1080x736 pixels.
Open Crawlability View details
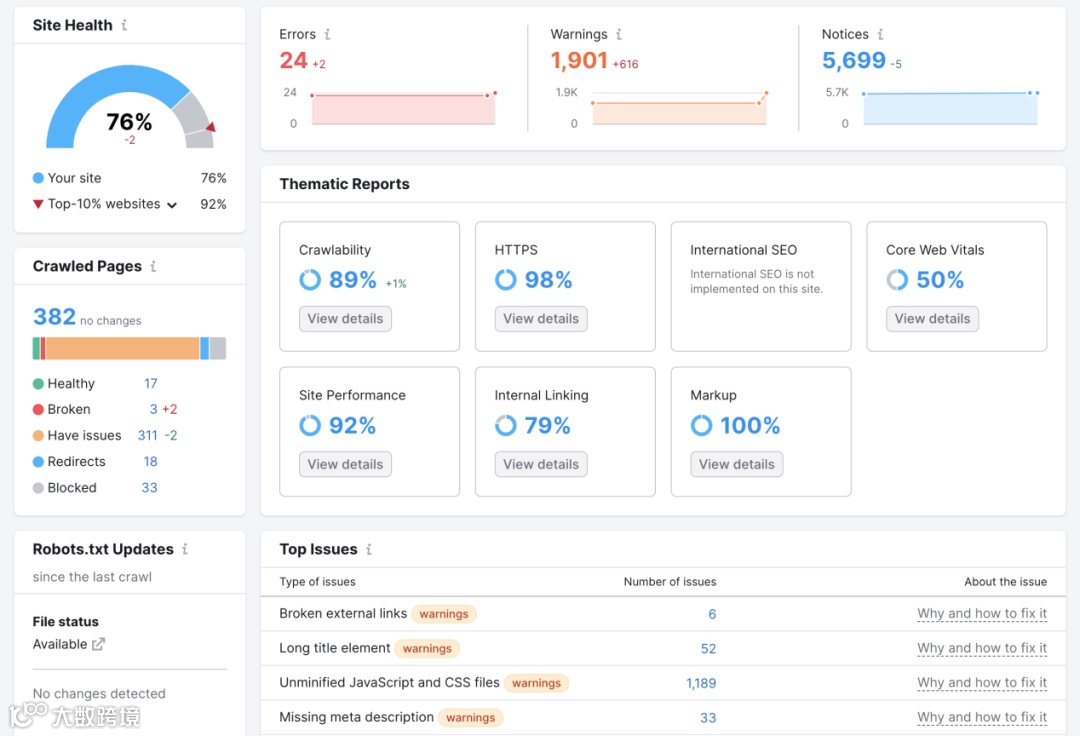pyautogui.click(x=345, y=319)
